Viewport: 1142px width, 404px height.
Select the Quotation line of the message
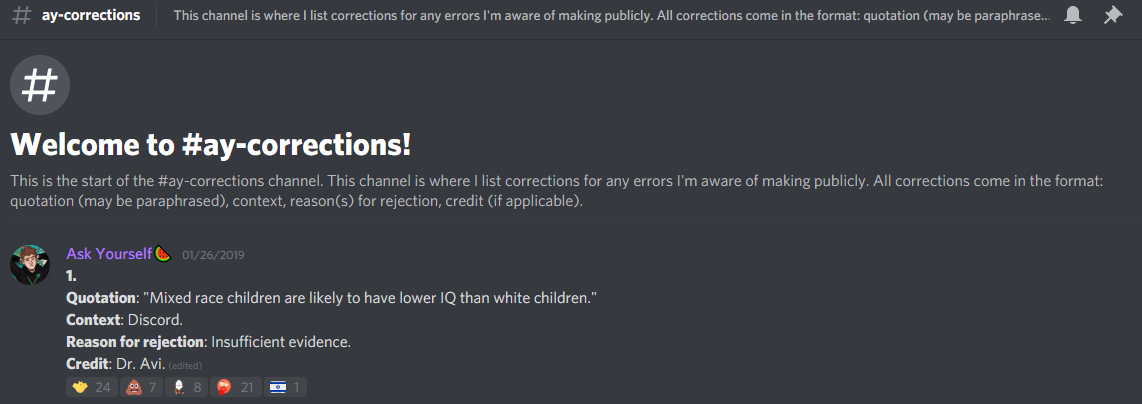click(332, 298)
